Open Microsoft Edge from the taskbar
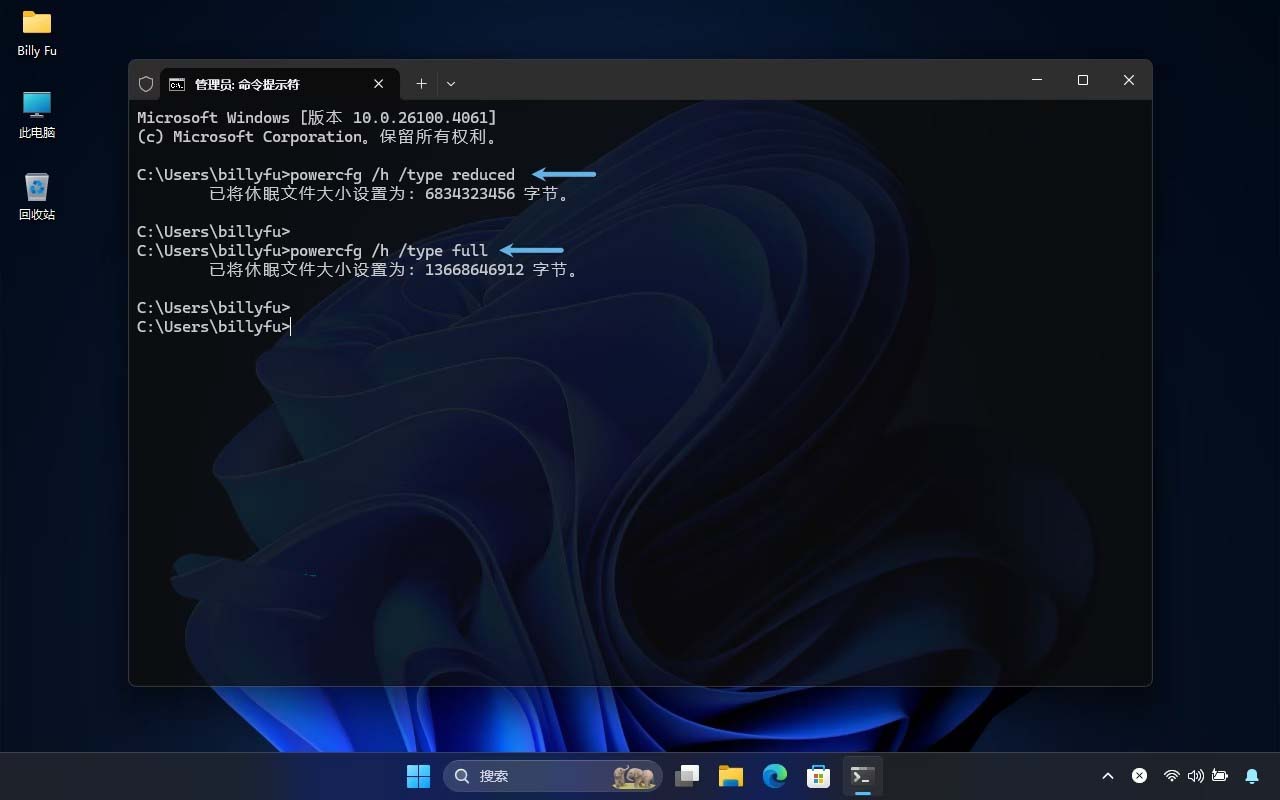1280x800 pixels. pyautogui.click(x=775, y=776)
